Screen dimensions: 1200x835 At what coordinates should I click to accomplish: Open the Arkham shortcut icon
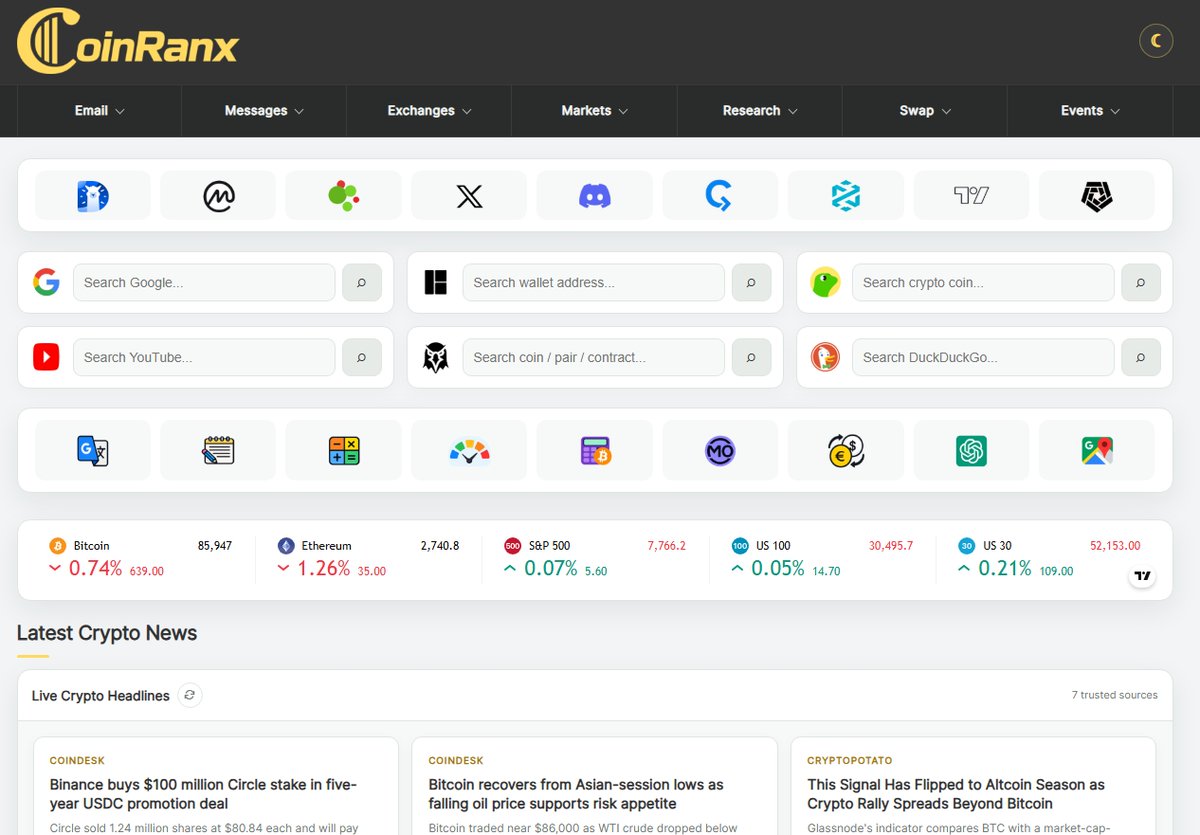tap(1097, 195)
